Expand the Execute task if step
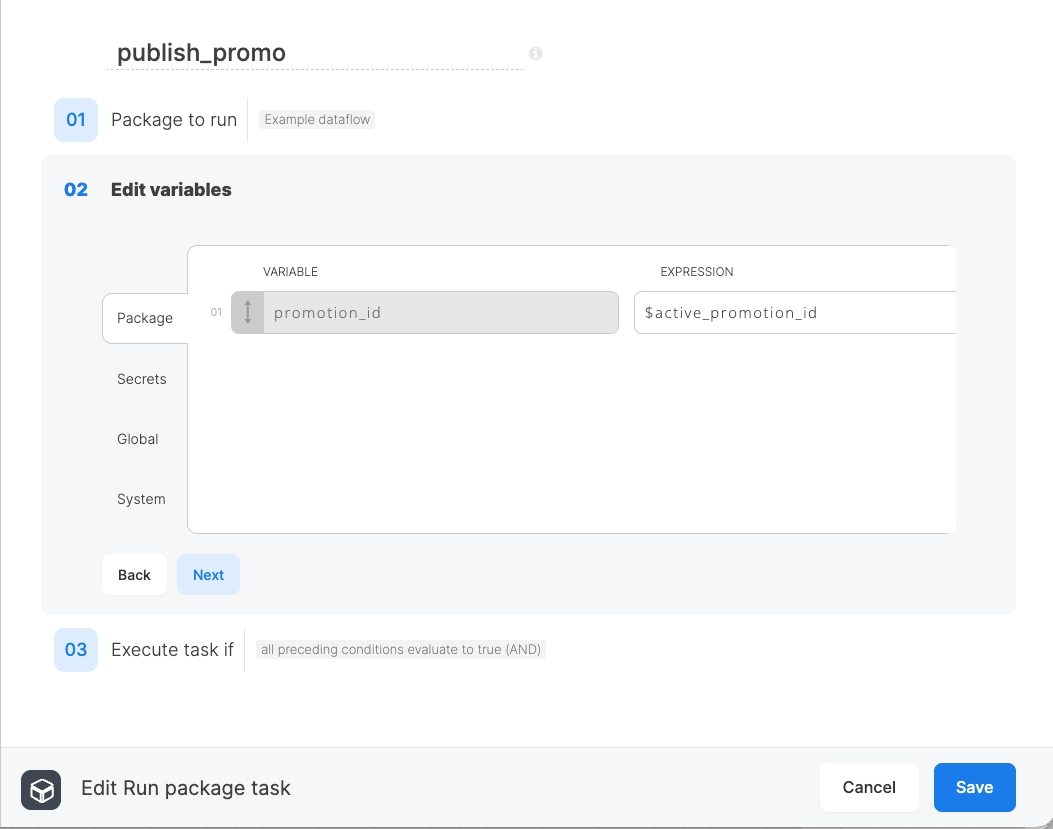This screenshot has height=829, width=1053. (x=172, y=650)
